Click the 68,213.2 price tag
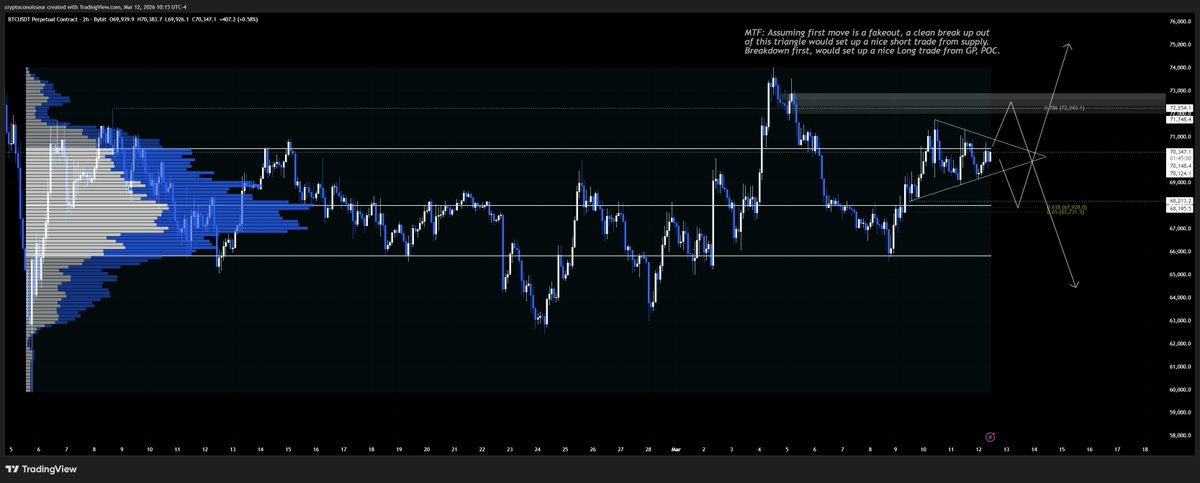Screen dimensions: 1200x483 1180,201
